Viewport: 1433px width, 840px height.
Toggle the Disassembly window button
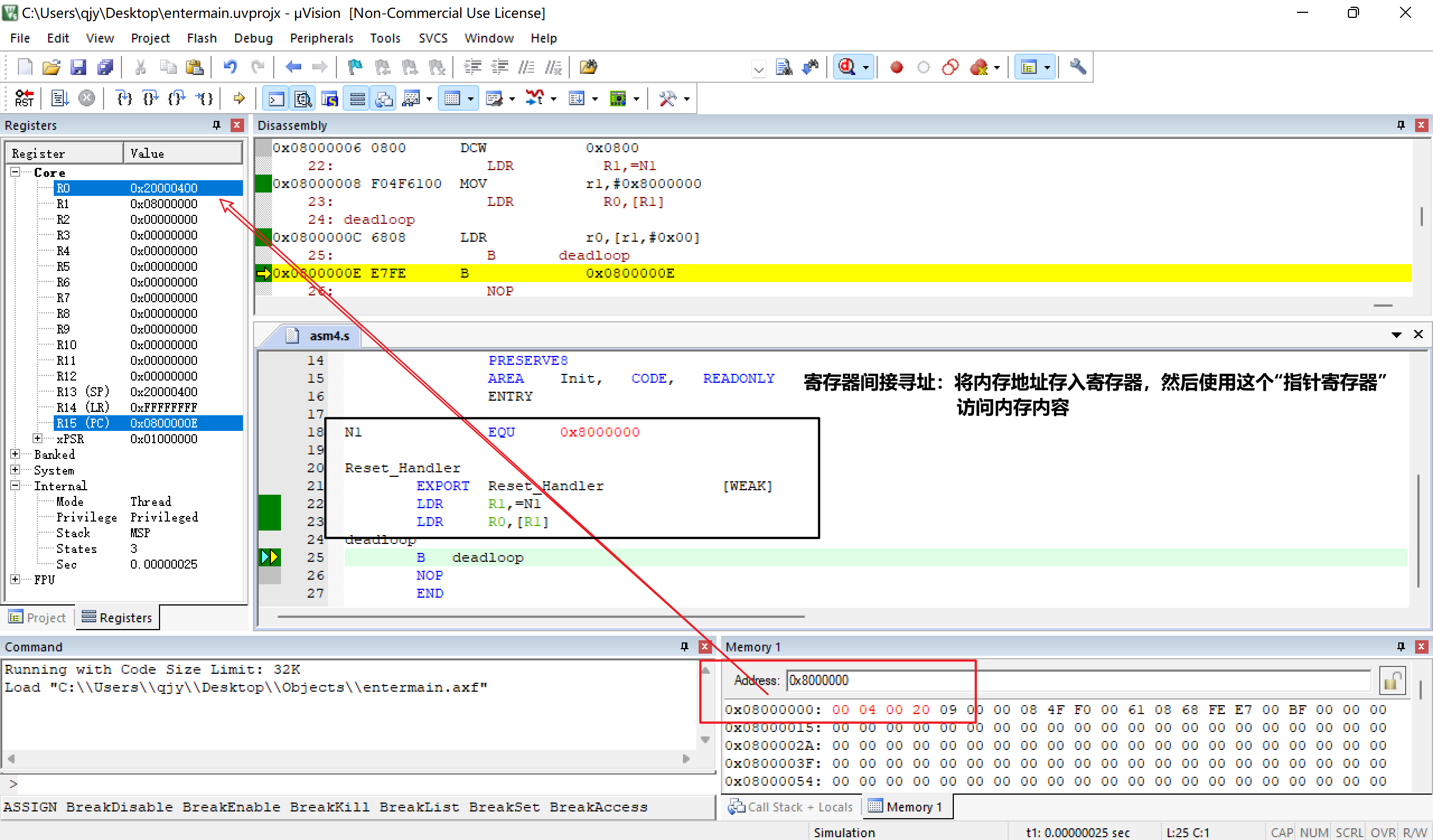302,99
